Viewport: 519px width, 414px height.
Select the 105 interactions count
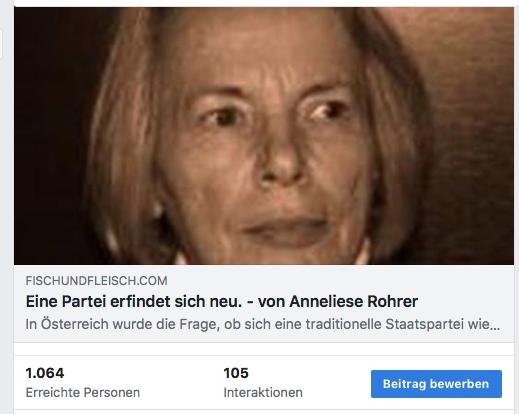coord(236,373)
